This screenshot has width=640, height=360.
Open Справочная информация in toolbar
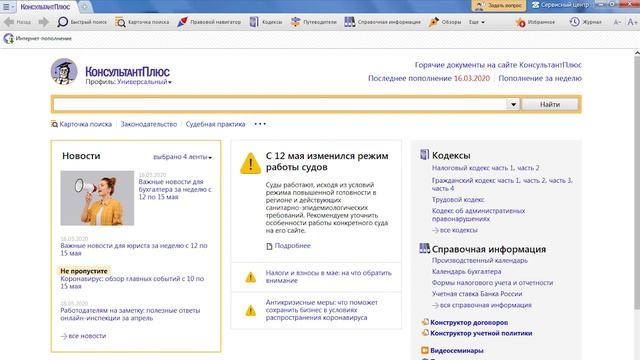point(382,22)
